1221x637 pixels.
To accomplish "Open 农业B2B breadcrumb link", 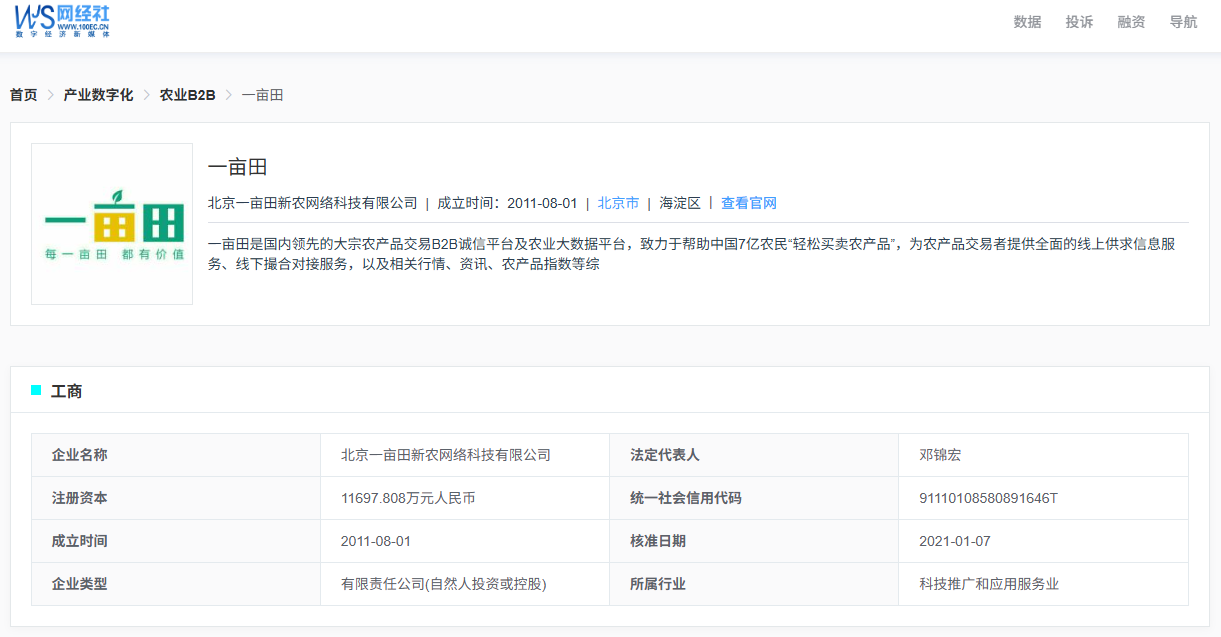I will point(187,95).
